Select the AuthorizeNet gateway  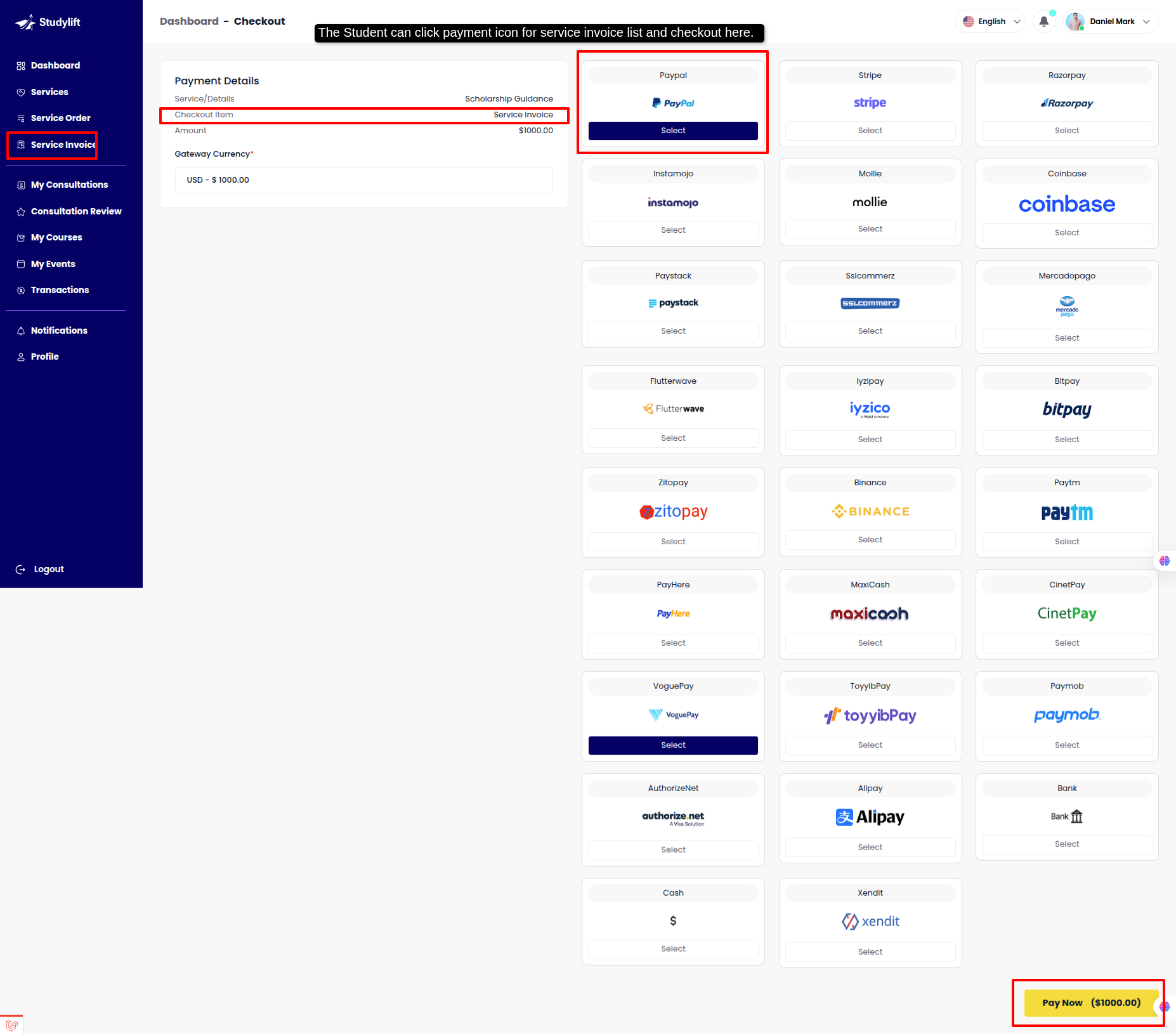[673, 850]
